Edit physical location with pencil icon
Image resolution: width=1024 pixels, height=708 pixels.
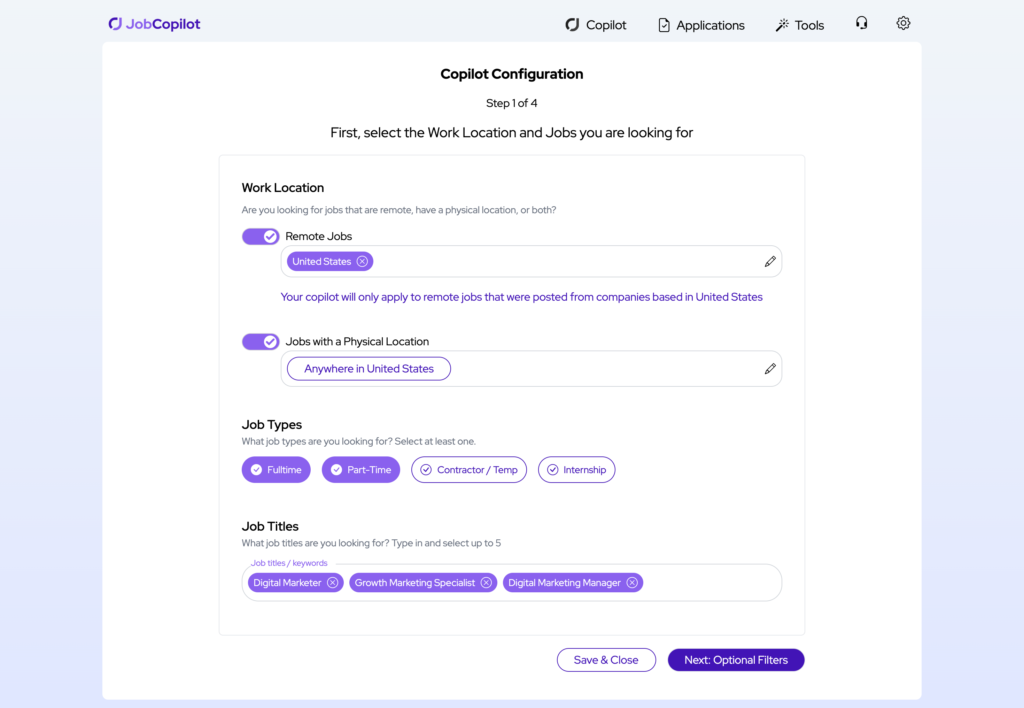770,368
